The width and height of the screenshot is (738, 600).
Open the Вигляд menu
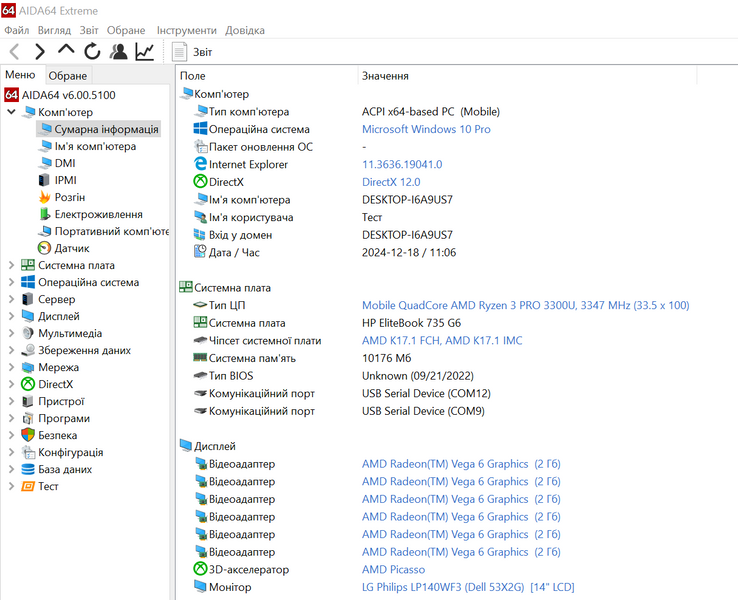coord(54,30)
